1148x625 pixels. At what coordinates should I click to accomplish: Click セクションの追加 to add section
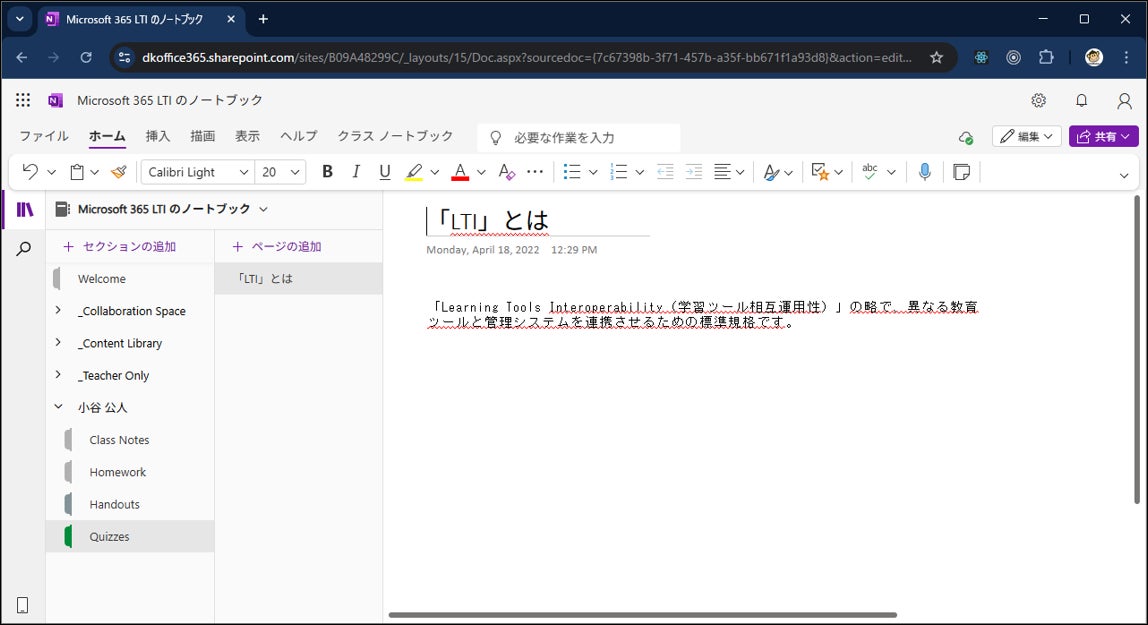[x=119, y=247]
